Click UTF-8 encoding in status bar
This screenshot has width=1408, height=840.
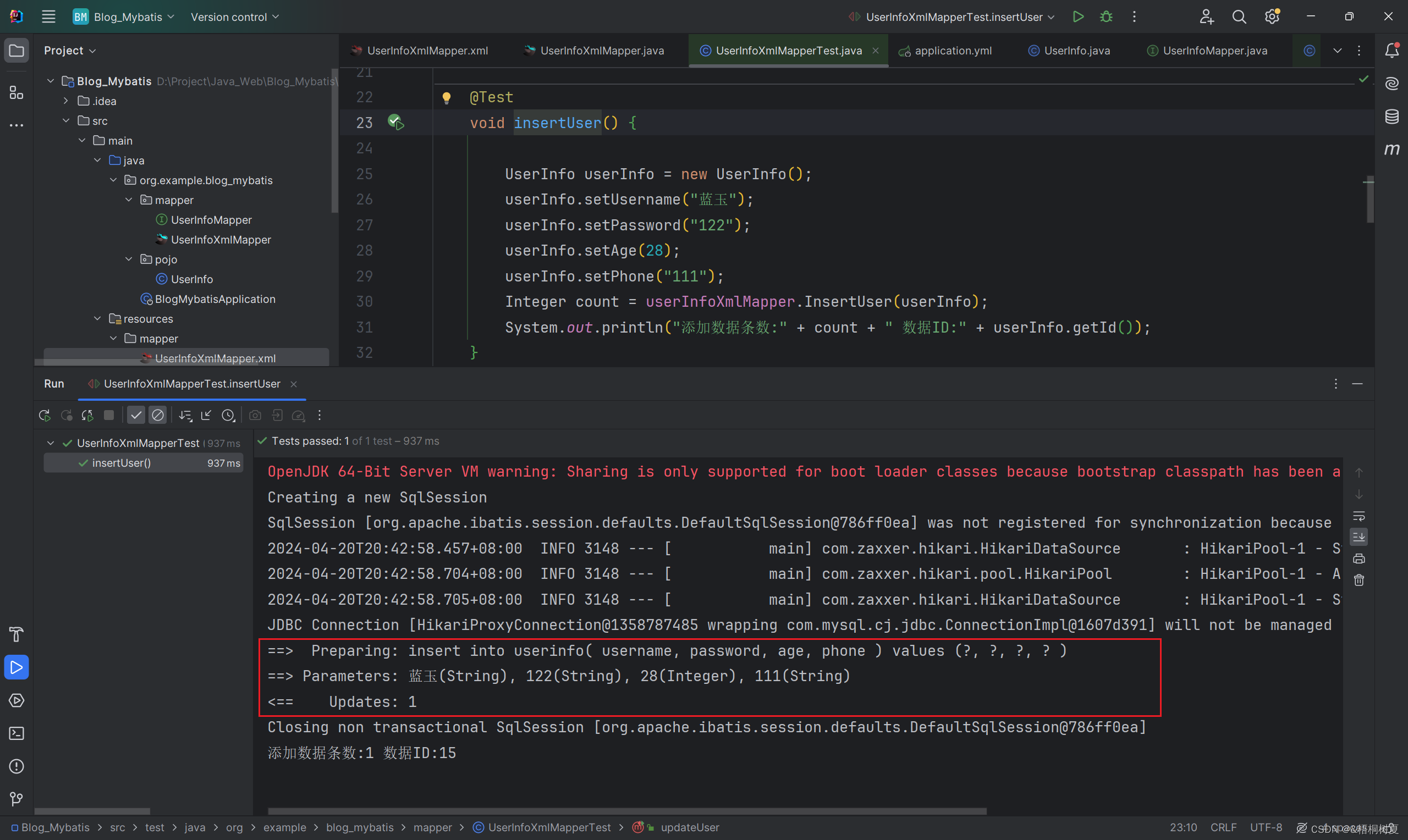1266,827
